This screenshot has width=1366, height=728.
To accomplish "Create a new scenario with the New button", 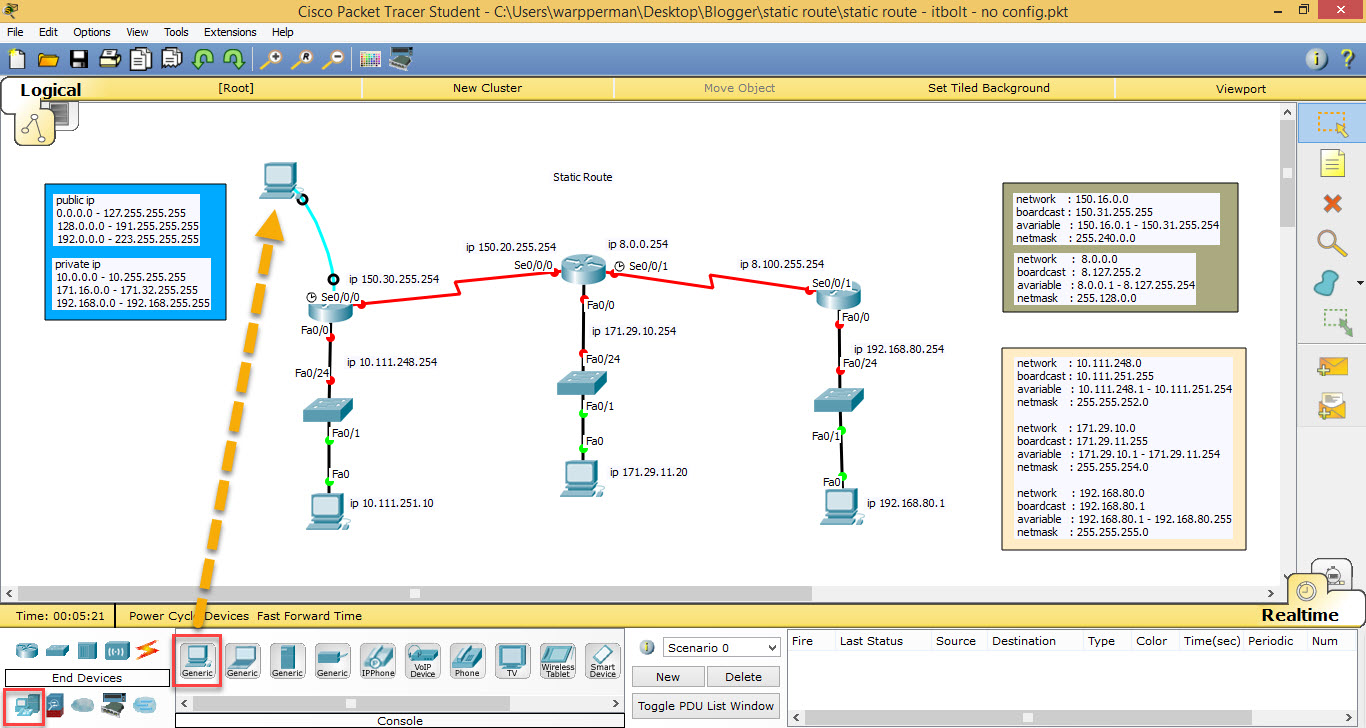I will [667, 677].
